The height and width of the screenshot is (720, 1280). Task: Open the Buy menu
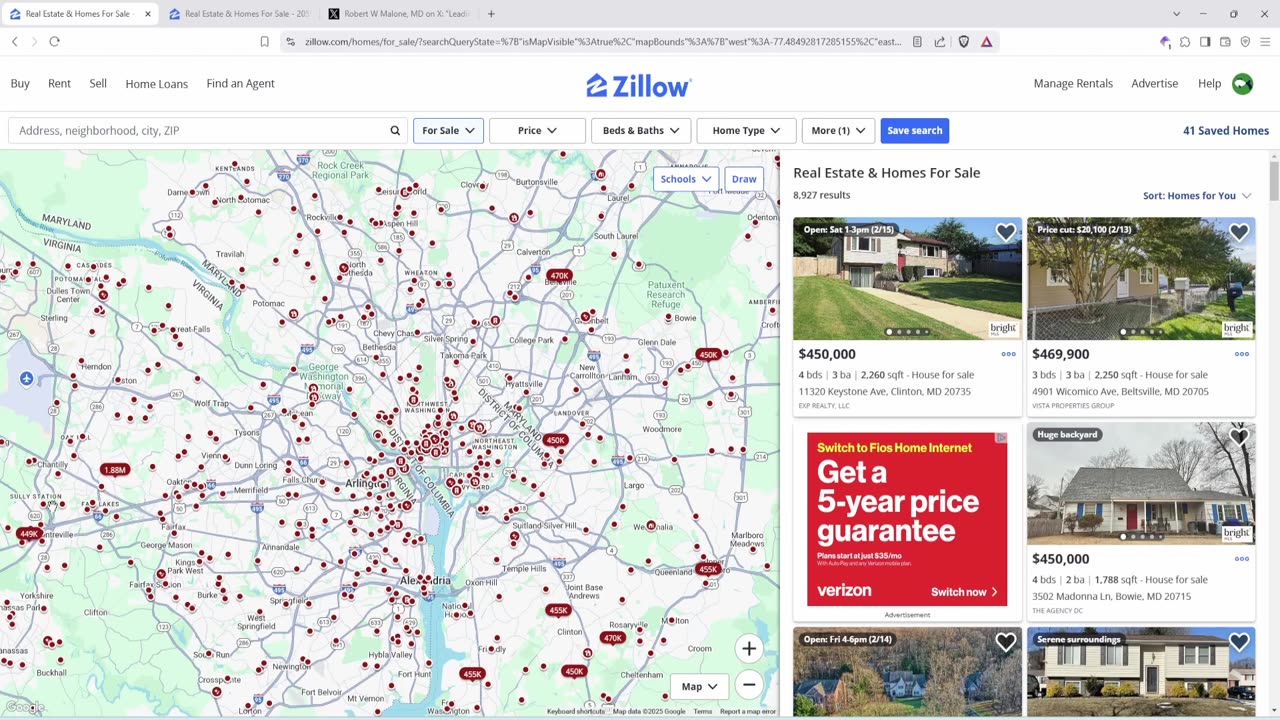pyautogui.click(x=20, y=84)
